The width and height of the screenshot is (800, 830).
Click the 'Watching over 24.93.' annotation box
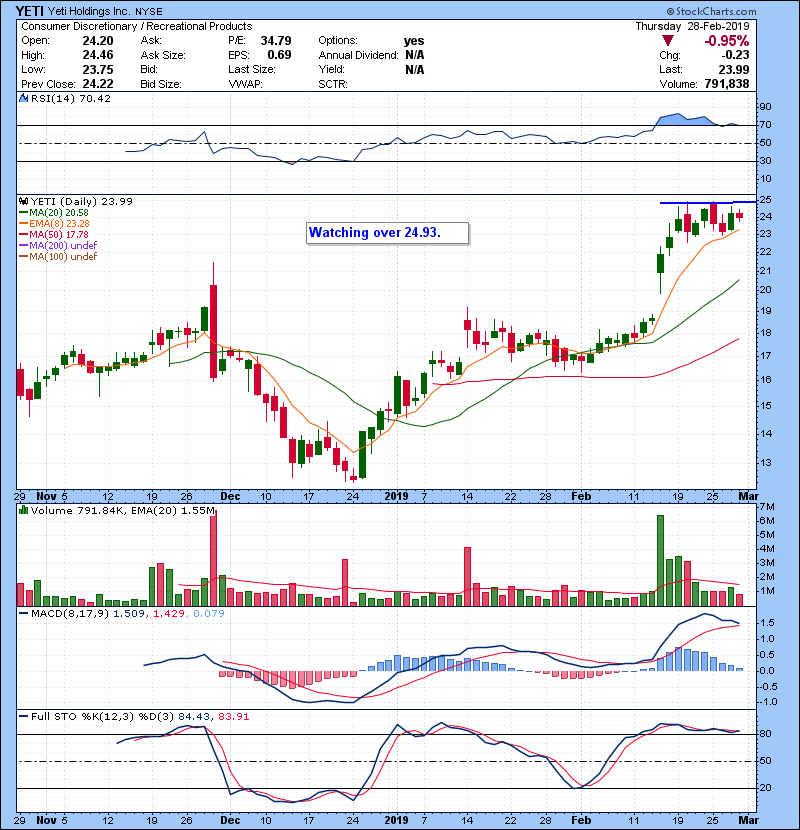tap(388, 233)
